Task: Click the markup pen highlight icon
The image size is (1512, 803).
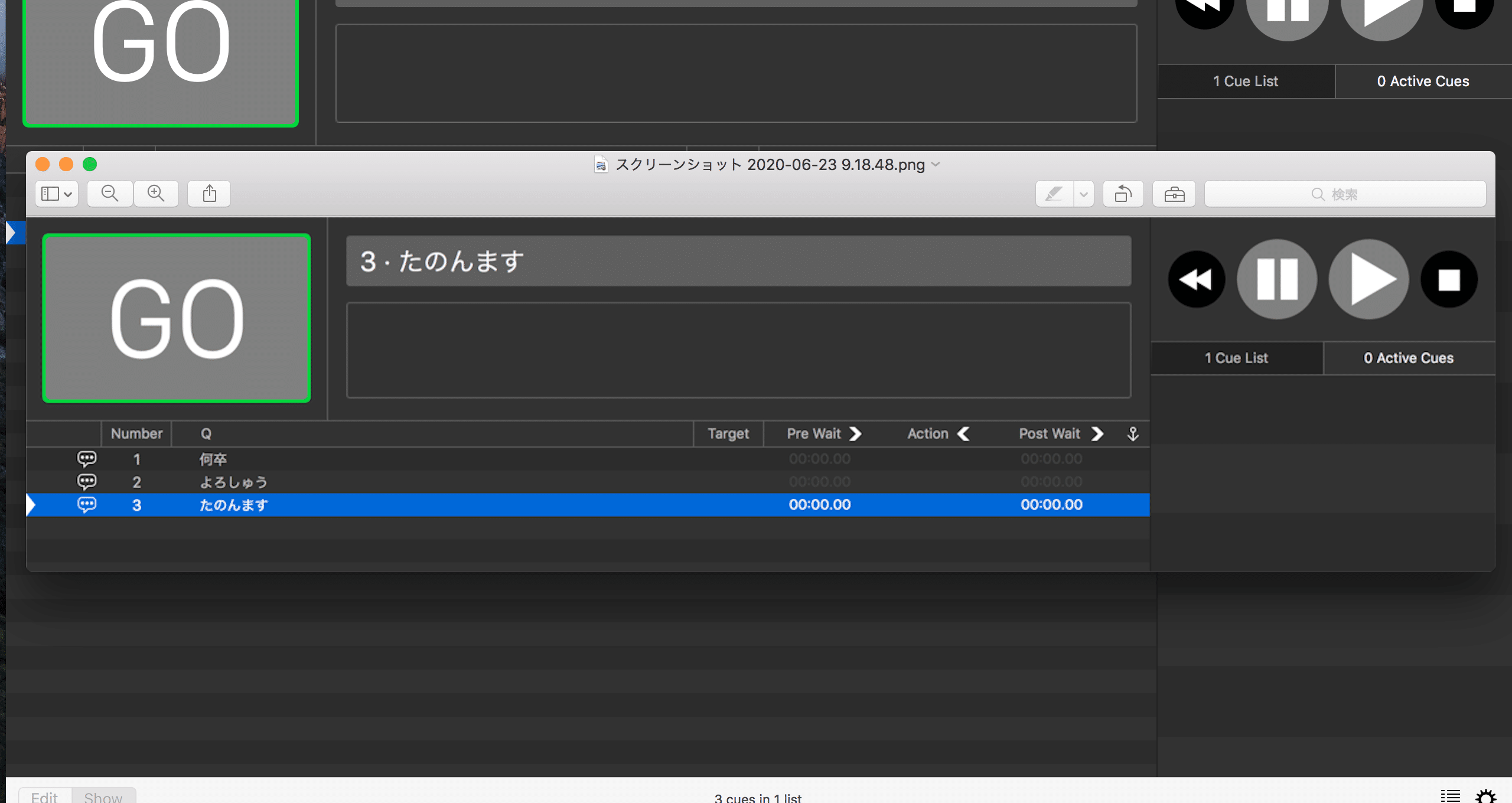Action: pyautogui.click(x=1054, y=194)
